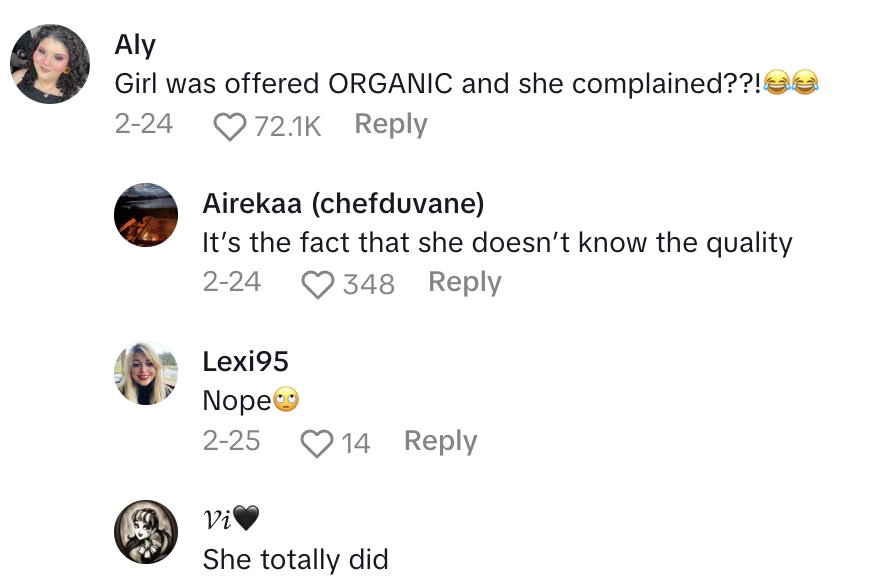Click Airekaa's campfire avatar
Viewport: 892px width, 584px height.
click(146, 215)
